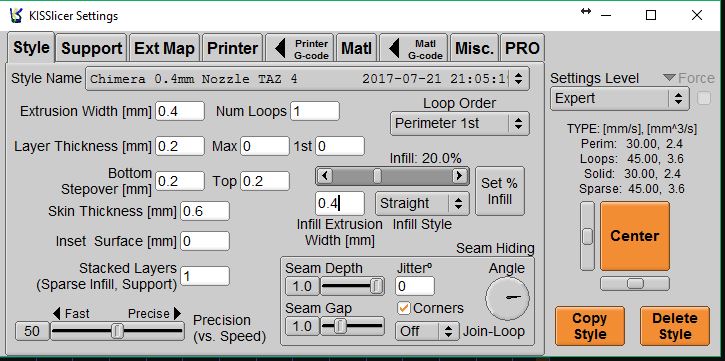Toggle the Force checkbox

point(704,98)
